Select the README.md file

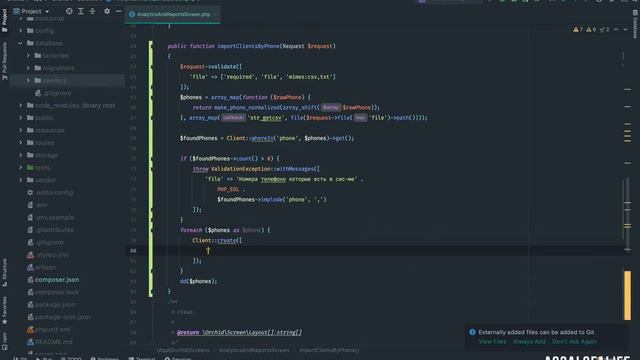[49, 342]
